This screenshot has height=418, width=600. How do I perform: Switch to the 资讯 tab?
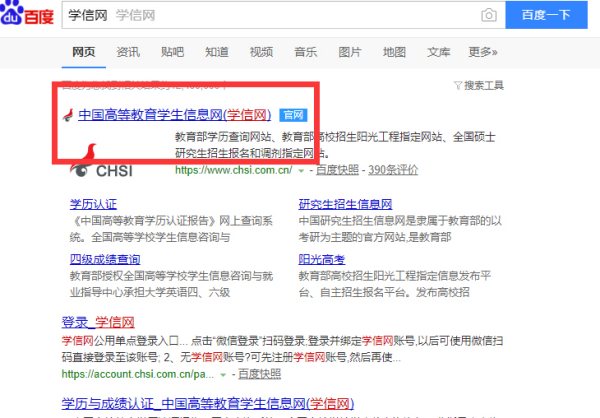coord(128,52)
